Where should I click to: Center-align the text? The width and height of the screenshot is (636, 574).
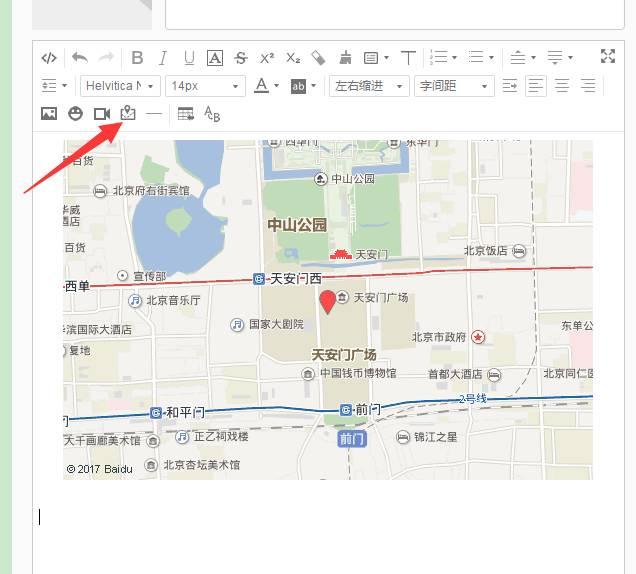click(562, 86)
